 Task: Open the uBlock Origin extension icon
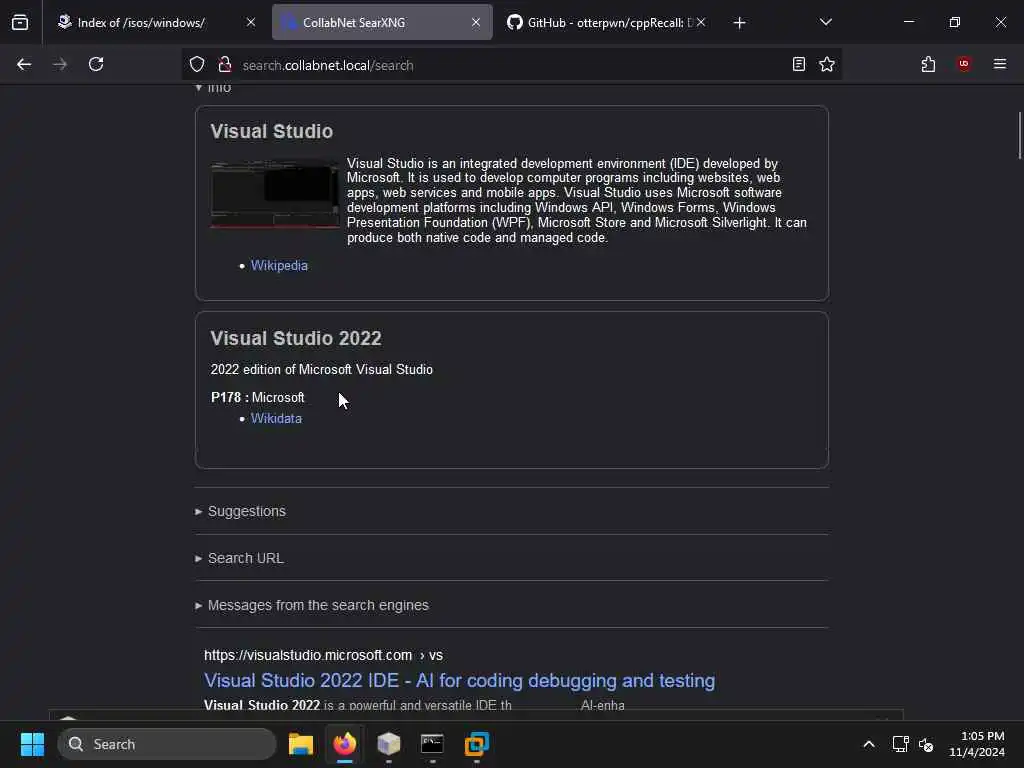click(x=964, y=64)
